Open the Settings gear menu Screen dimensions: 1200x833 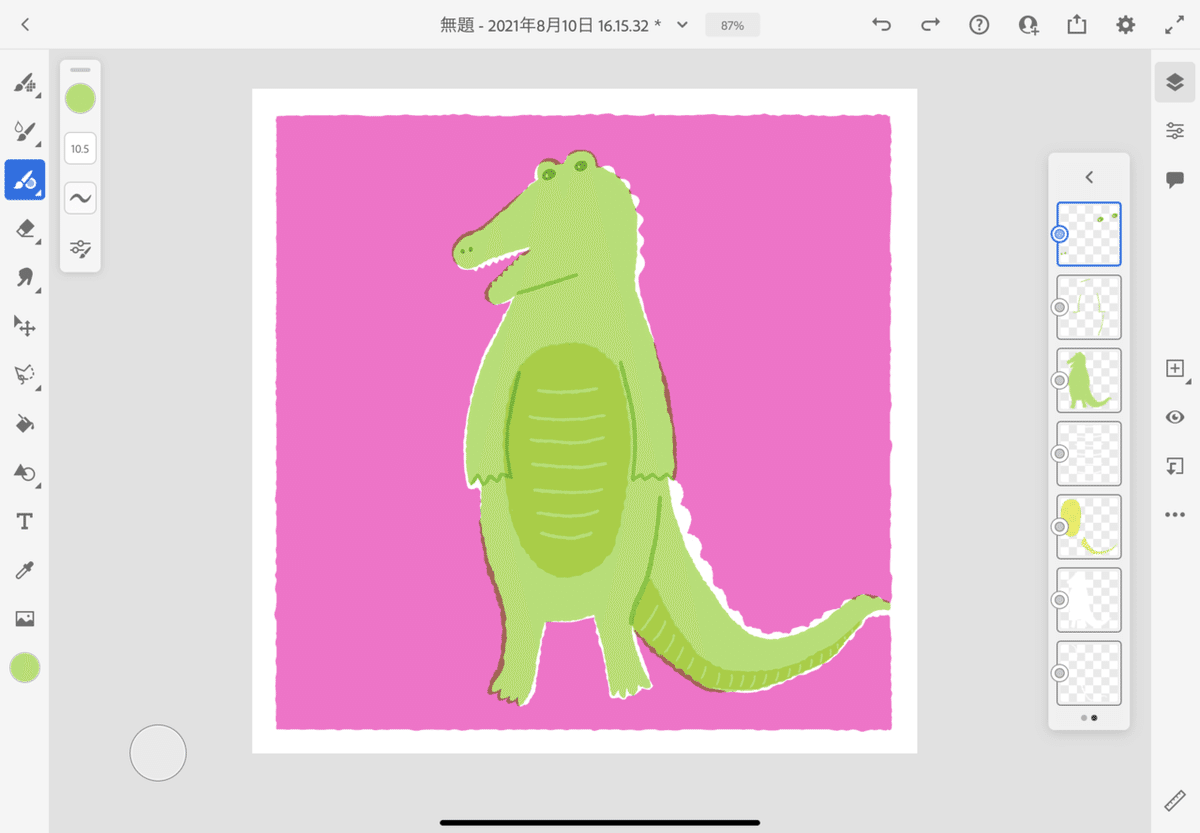click(1125, 24)
